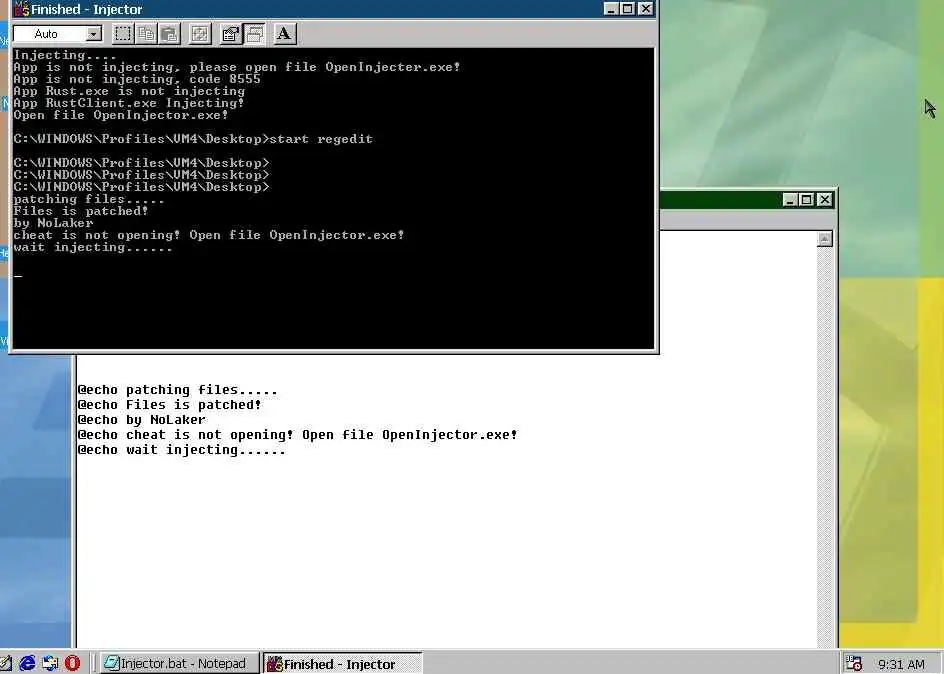Click '@echo wait injecting......' in Notepad
The image size is (944, 674).
click(x=181, y=450)
